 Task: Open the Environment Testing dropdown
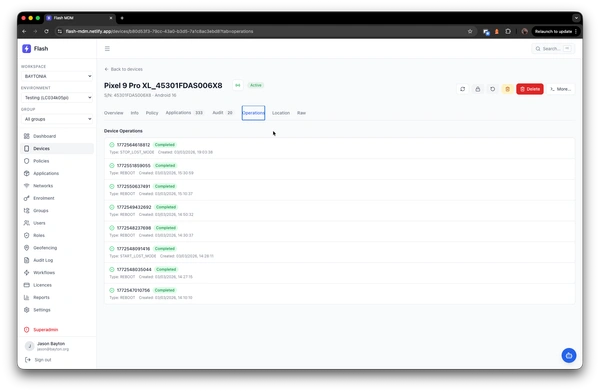[x=57, y=98]
